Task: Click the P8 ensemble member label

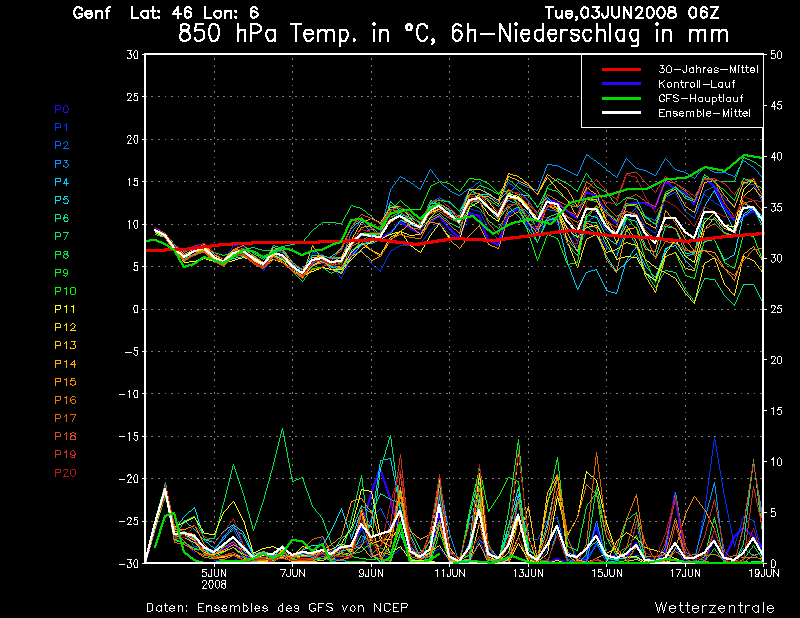Action: pos(62,255)
